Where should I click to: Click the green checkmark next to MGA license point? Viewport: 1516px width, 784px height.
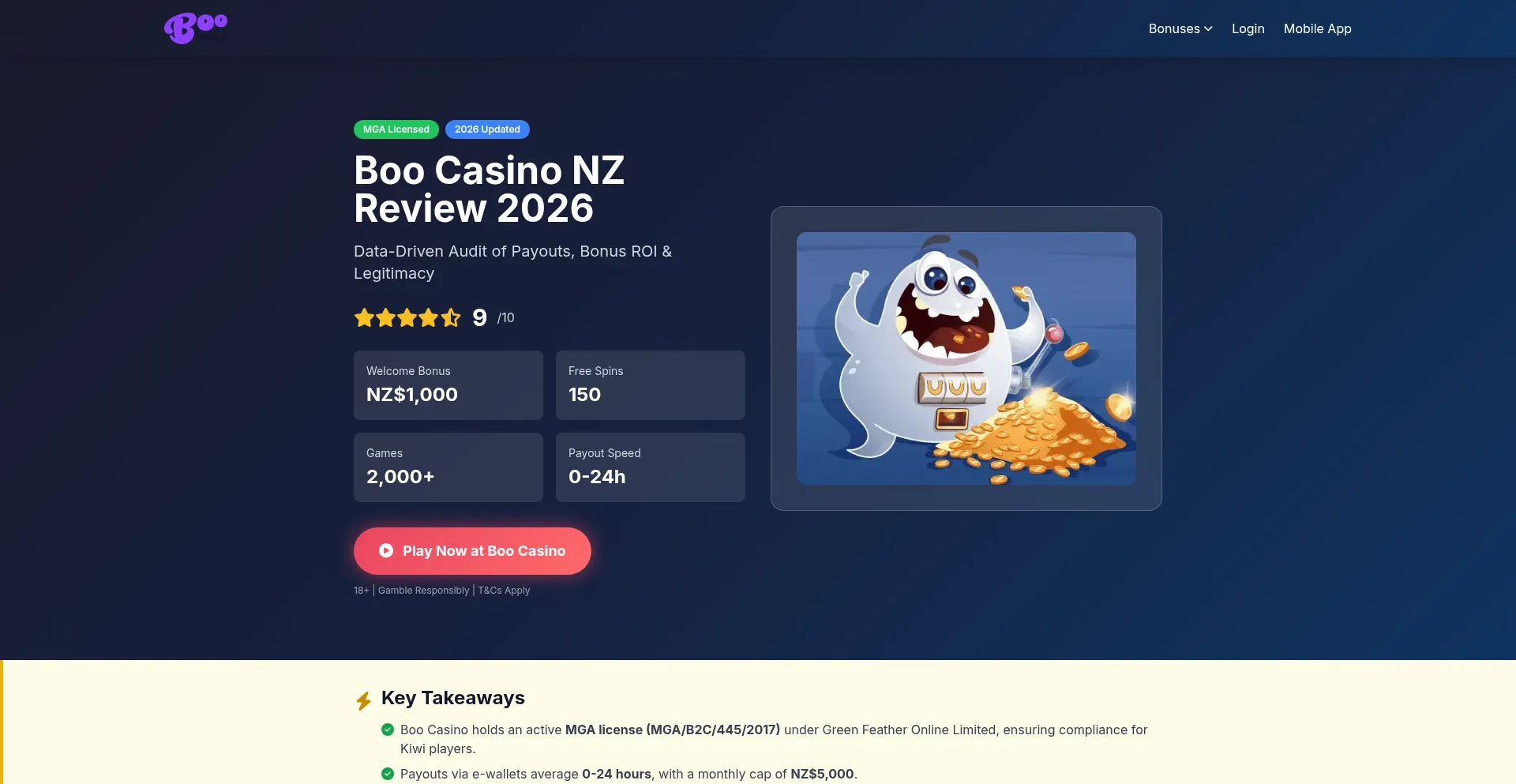click(x=388, y=729)
